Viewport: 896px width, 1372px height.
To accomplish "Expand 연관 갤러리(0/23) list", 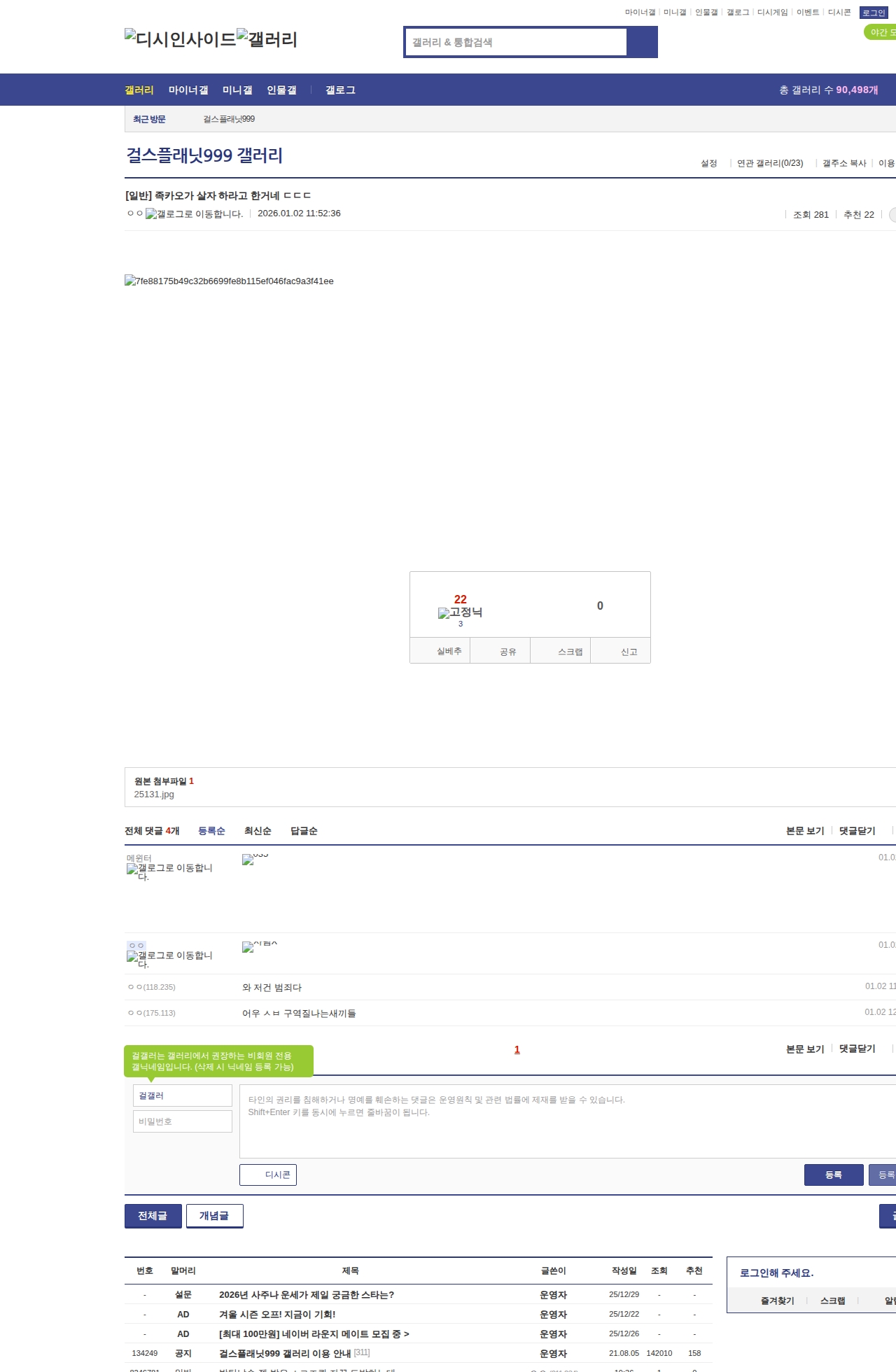I will 770,163.
